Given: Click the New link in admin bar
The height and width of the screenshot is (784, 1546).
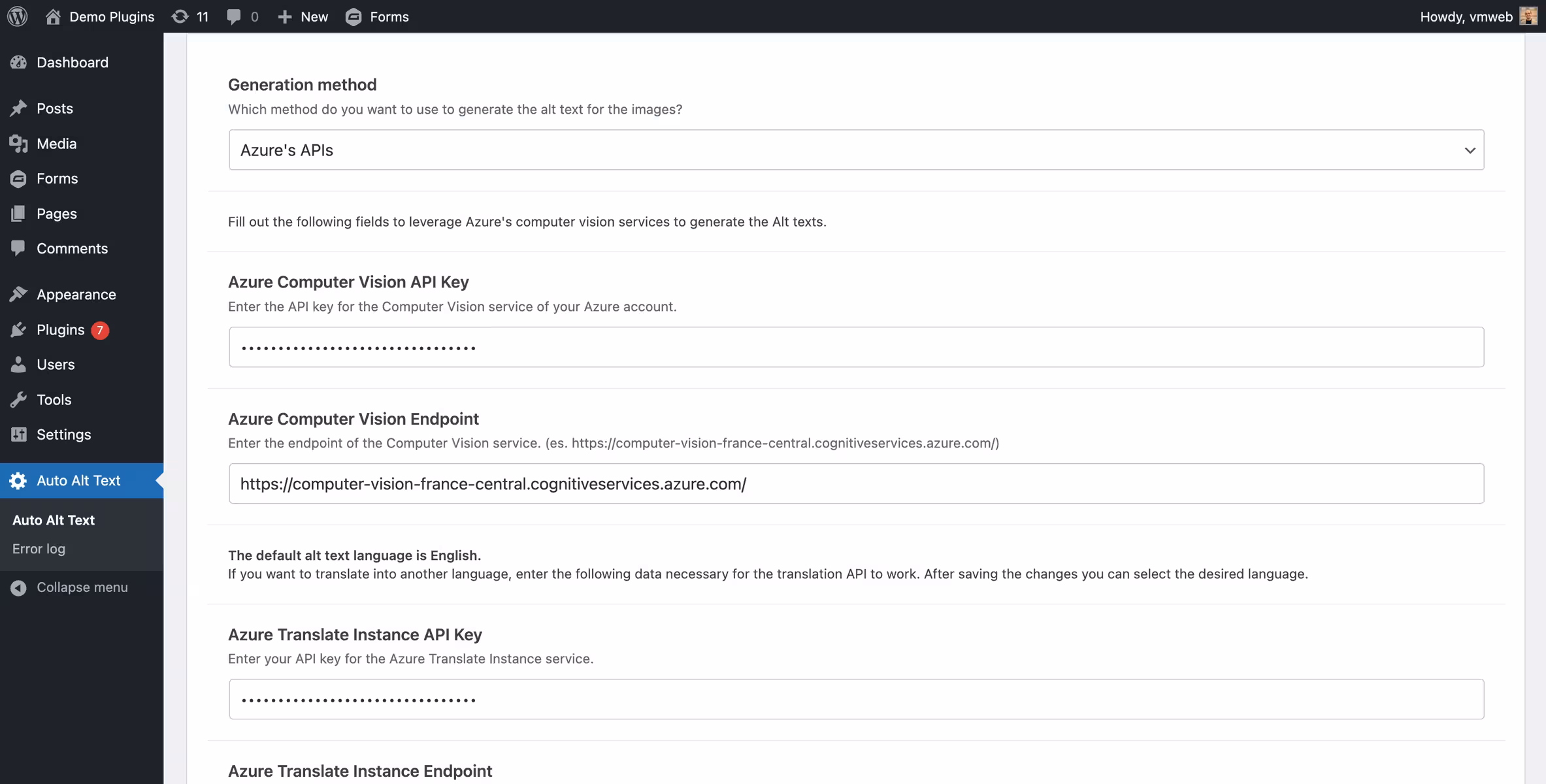Looking at the screenshot, I should [314, 17].
